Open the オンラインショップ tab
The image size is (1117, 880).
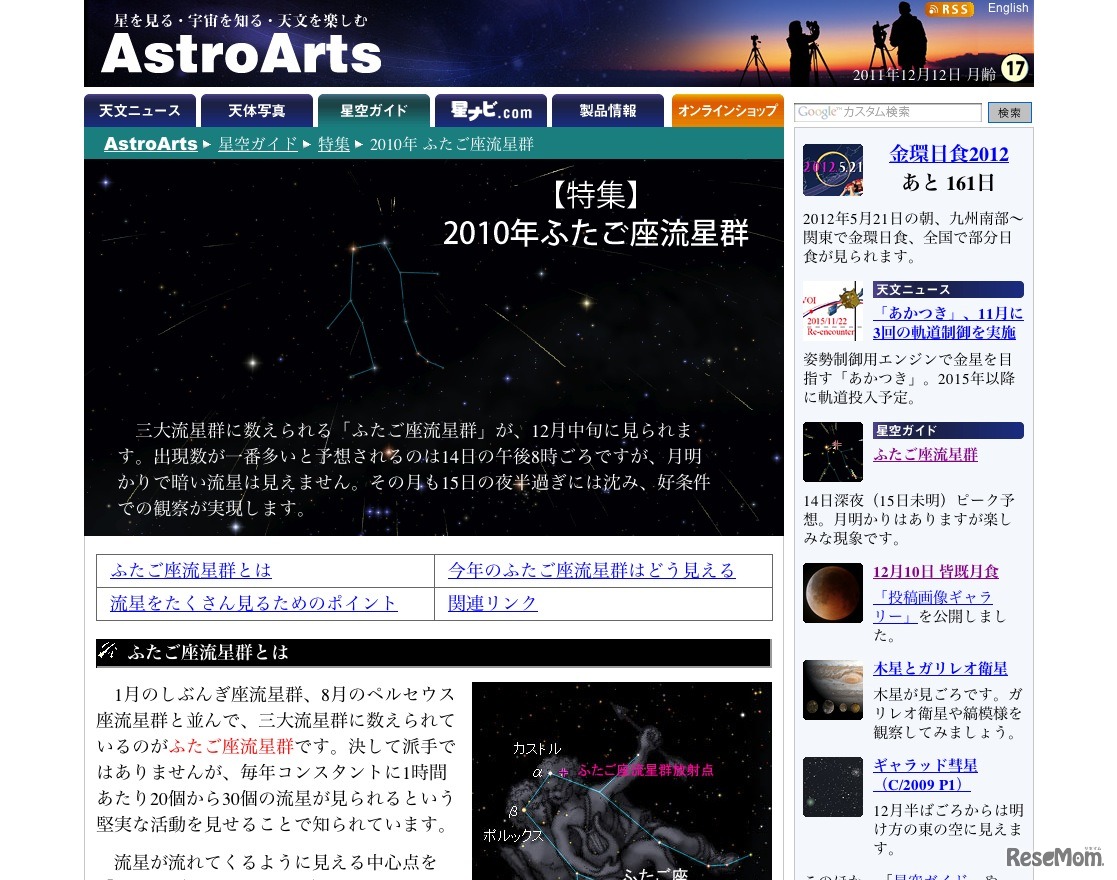[x=727, y=111]
